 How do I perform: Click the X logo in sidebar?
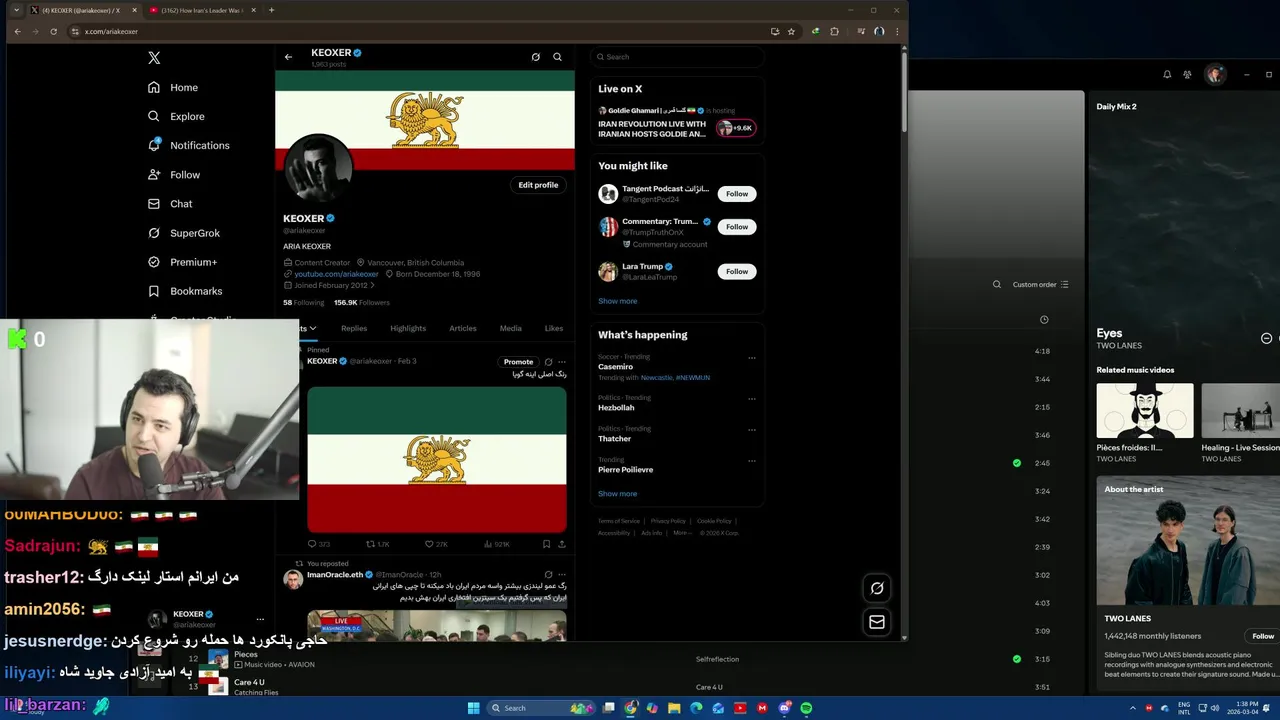click(x=154, y=58)
